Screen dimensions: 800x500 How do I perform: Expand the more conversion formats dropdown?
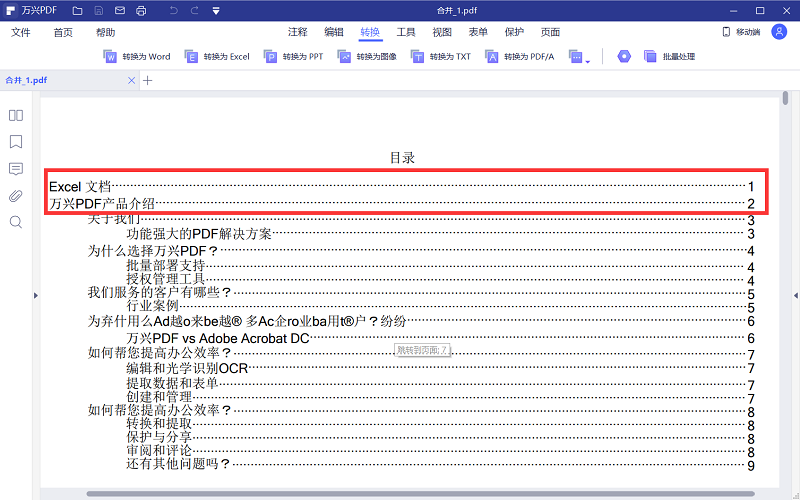coord(579,57)
